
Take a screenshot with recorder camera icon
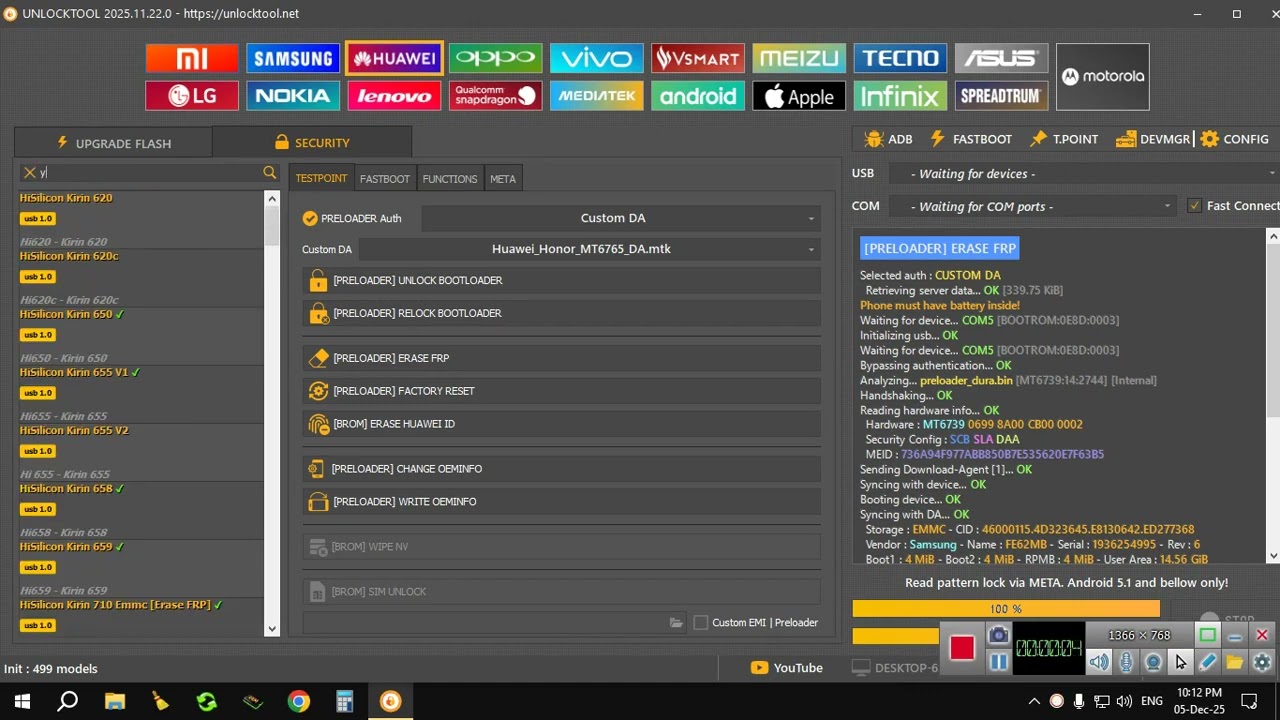[998, 635]
